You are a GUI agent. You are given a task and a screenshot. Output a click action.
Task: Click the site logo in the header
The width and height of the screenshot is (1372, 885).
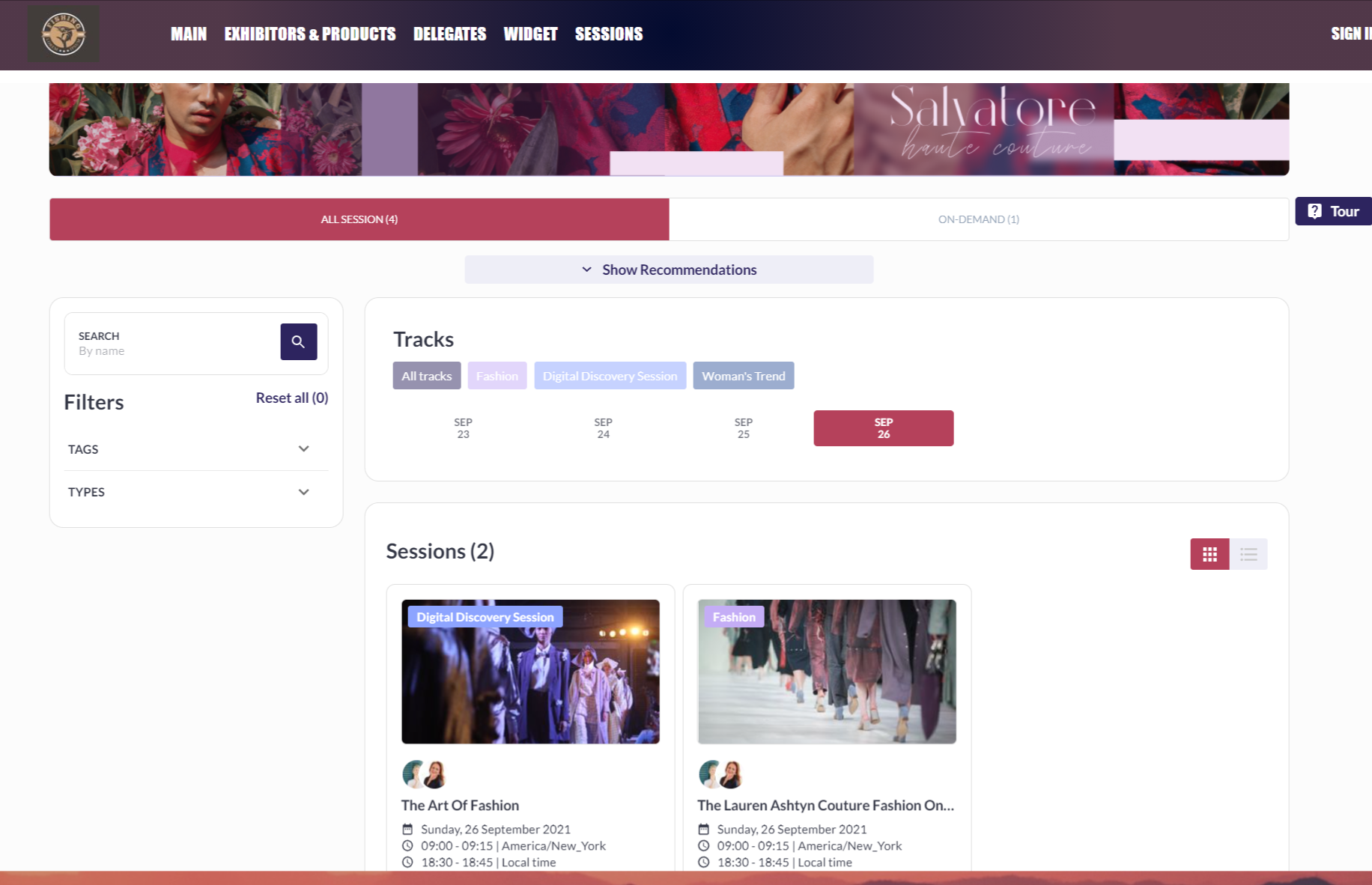pos(64,34)
